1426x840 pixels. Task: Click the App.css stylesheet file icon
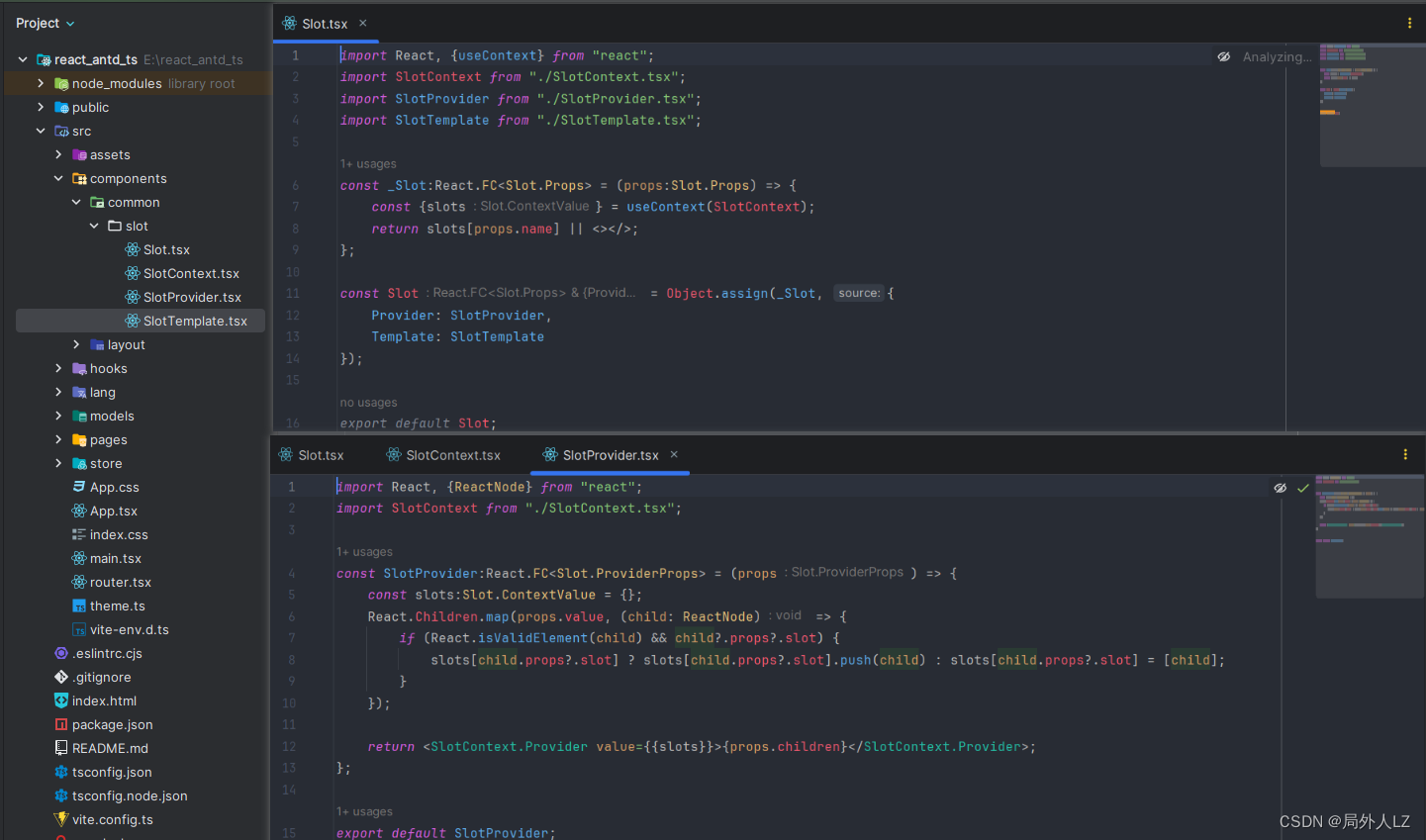click(x=79, y=487)
